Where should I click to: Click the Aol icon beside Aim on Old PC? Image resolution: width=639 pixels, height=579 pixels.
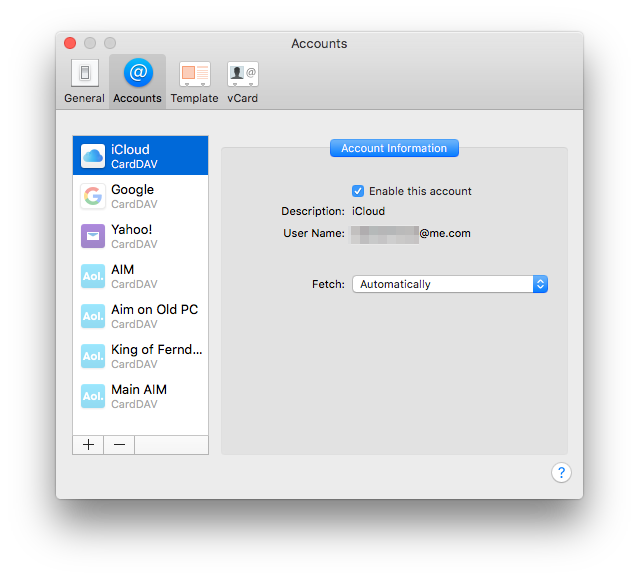click(x=93, y=316)
